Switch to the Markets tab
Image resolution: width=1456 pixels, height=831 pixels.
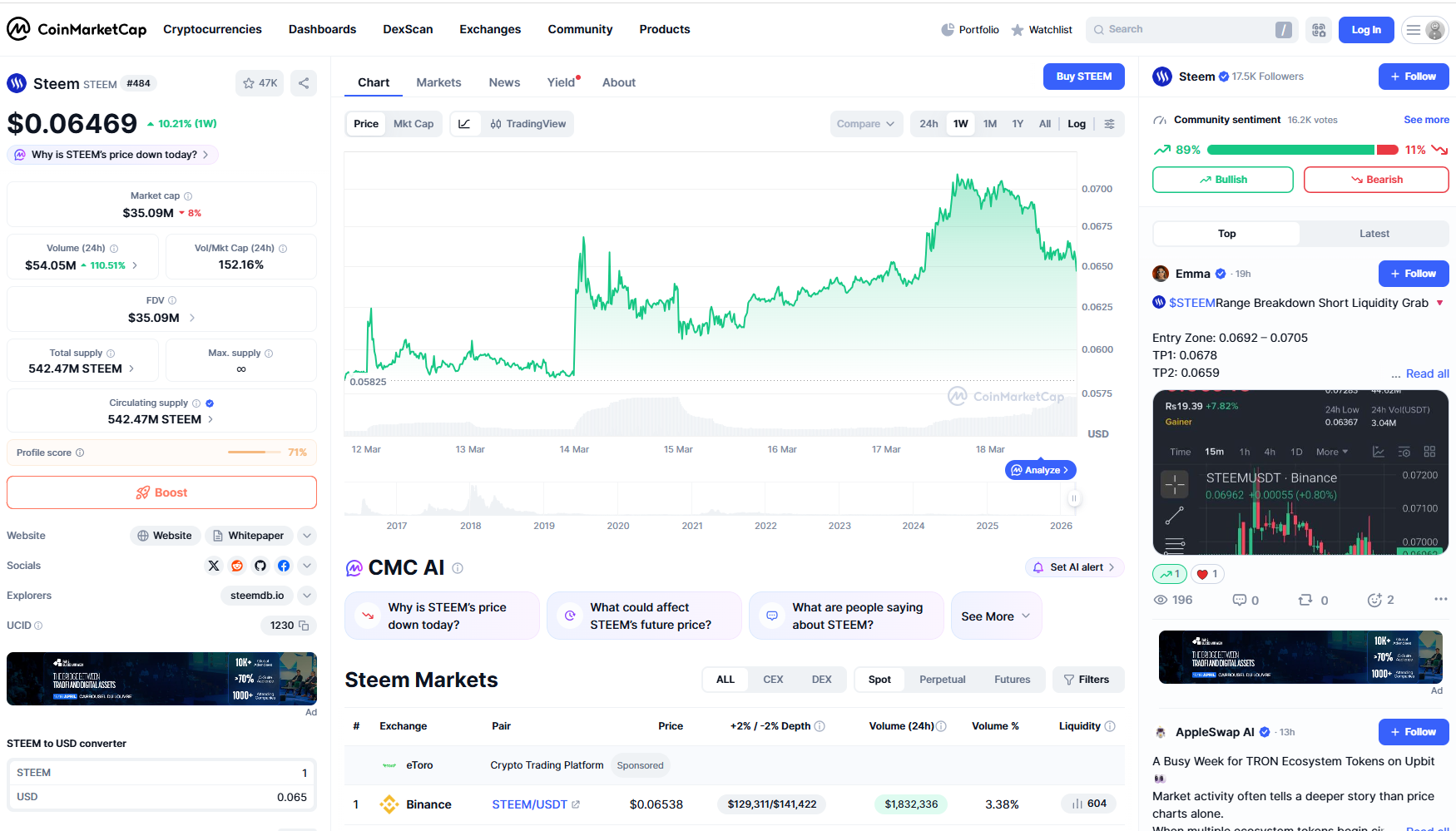(x=438, y=82)
